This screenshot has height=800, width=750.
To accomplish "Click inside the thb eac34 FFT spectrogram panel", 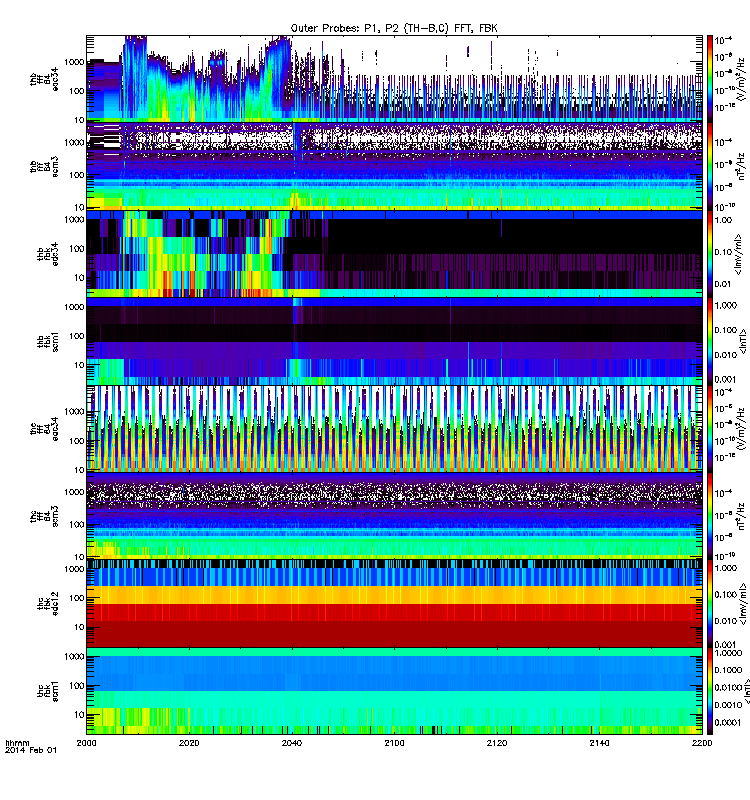I will click(x=394, y=78).
